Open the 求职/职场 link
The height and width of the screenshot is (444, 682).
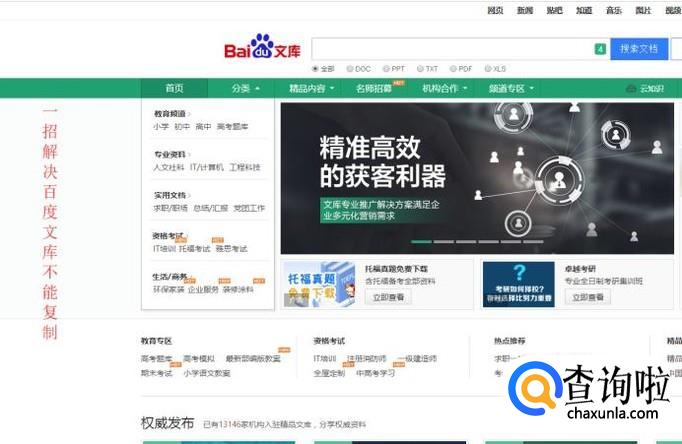pos(170,208)
